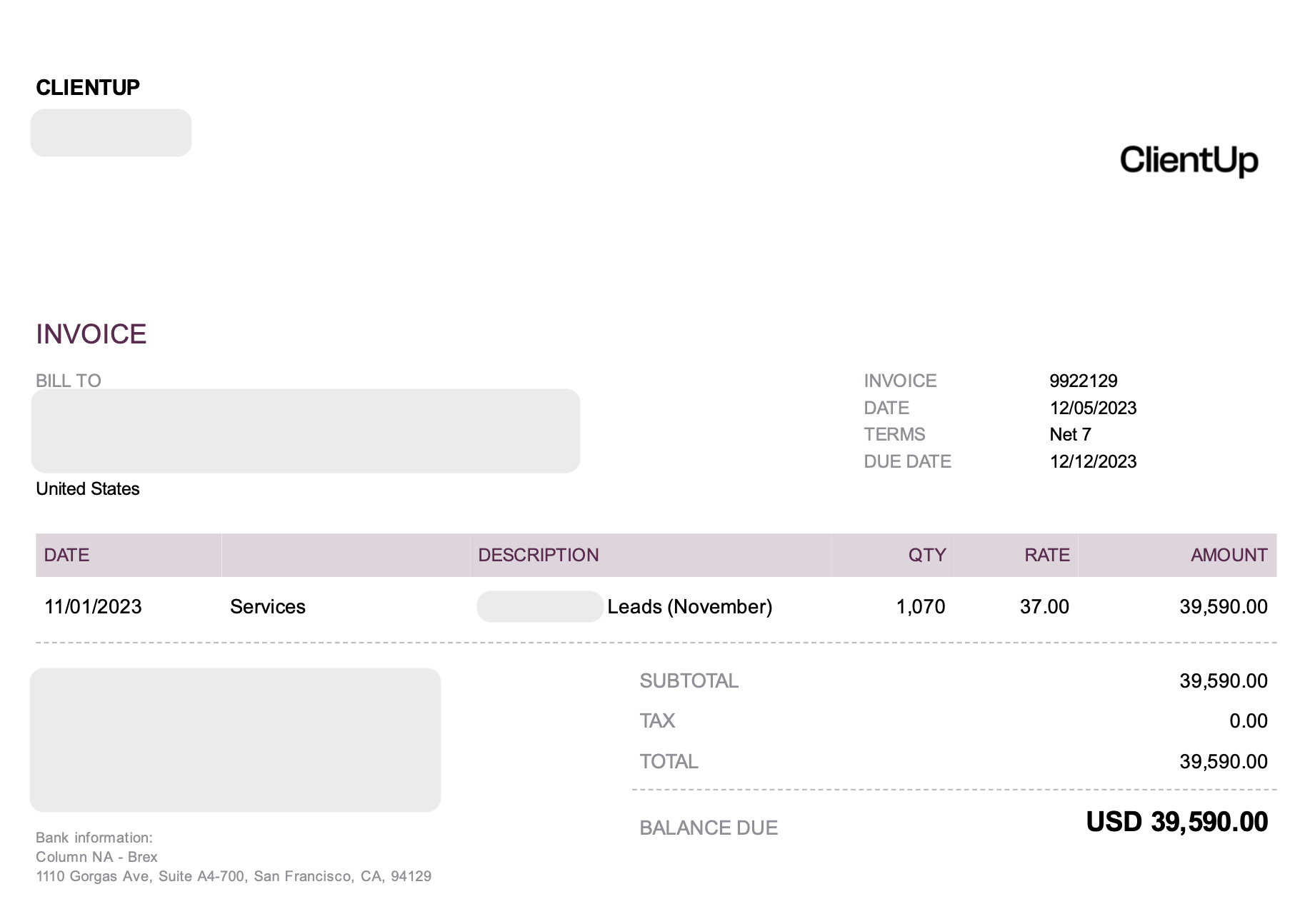This screenshot has width=1310, height=924.
Task: Click the bold CLIENTUP company heading
Action: [x=88, y=88]
